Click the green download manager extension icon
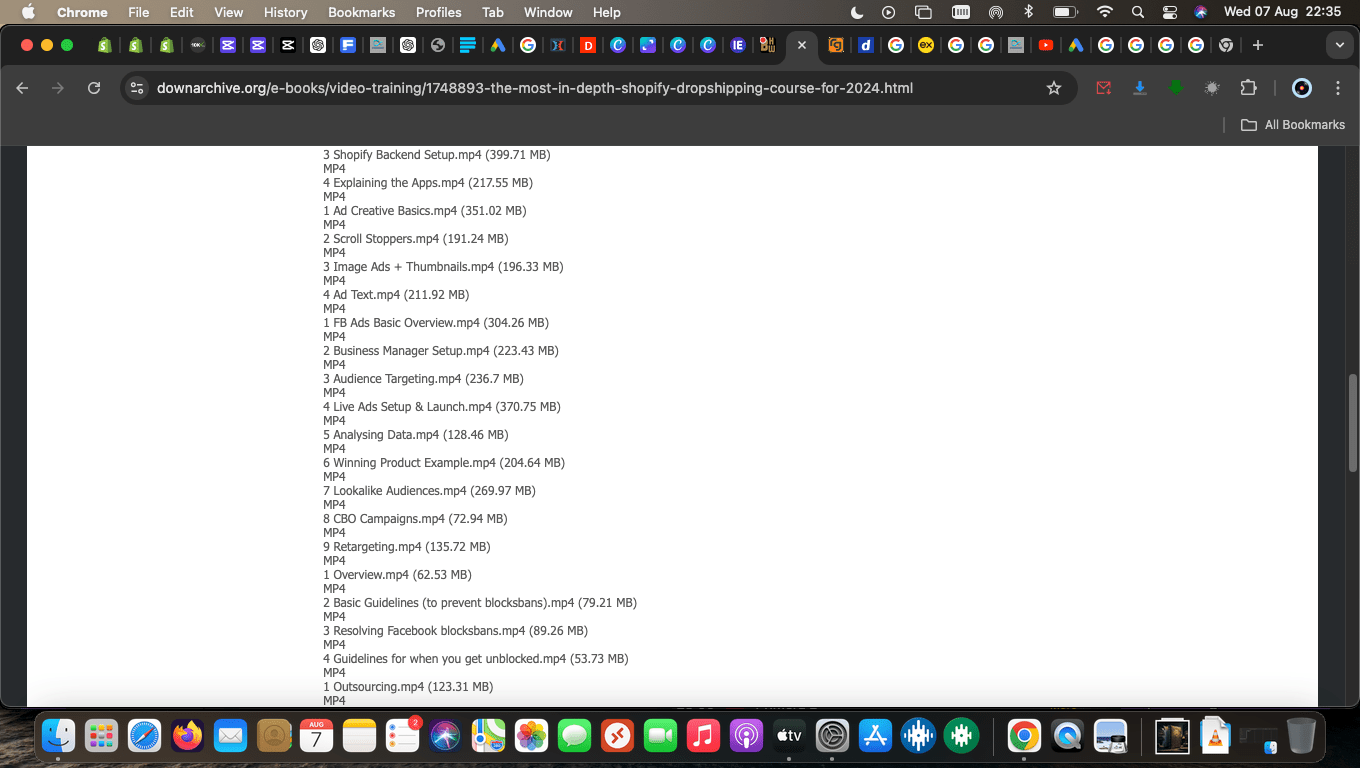The width and height of the screenshot is (1360, 768). click(x=1176, y=88)
